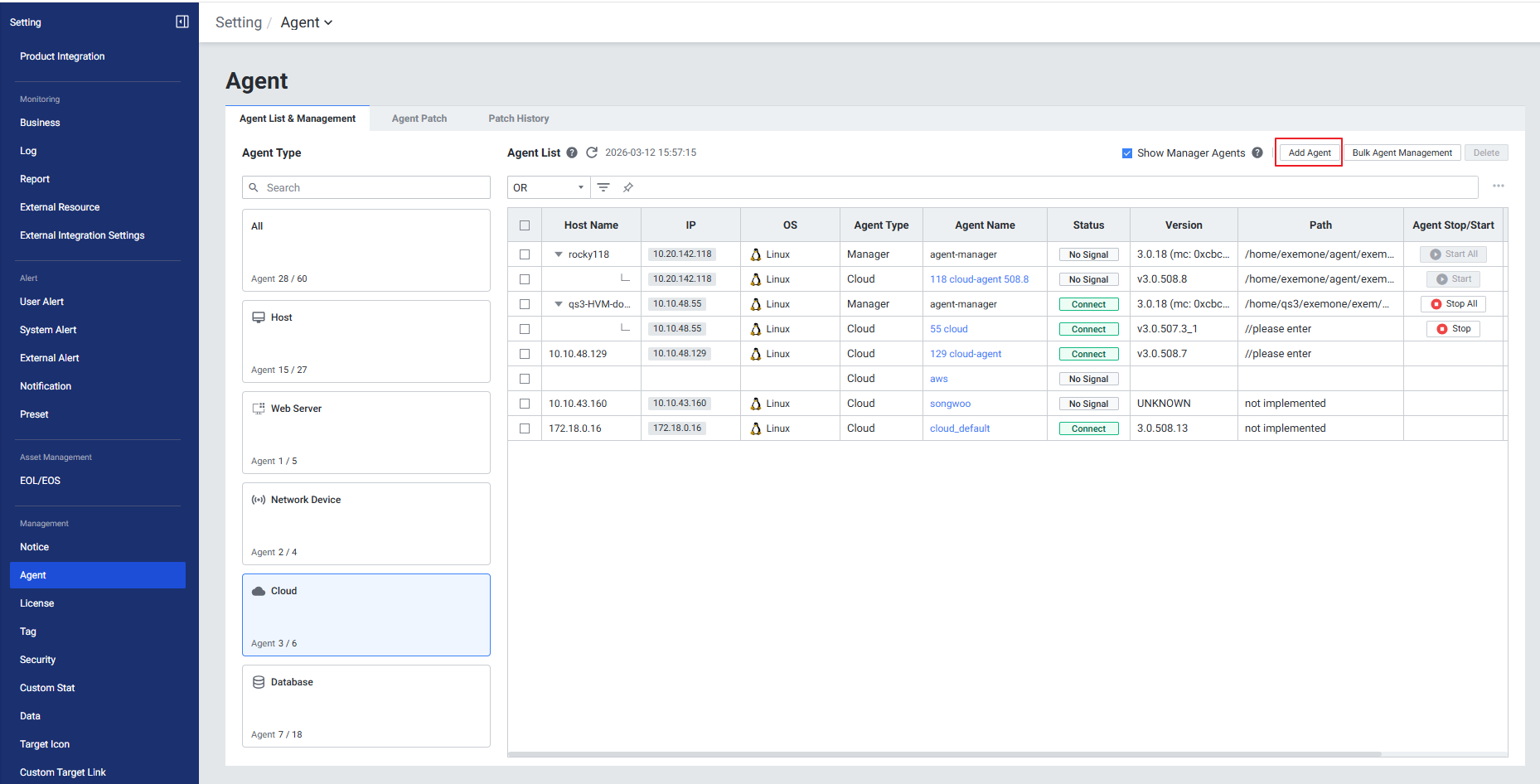This screenshot has width=1540, height=784.
Task: Click the Agent Type search field
Action: (373, 188)
